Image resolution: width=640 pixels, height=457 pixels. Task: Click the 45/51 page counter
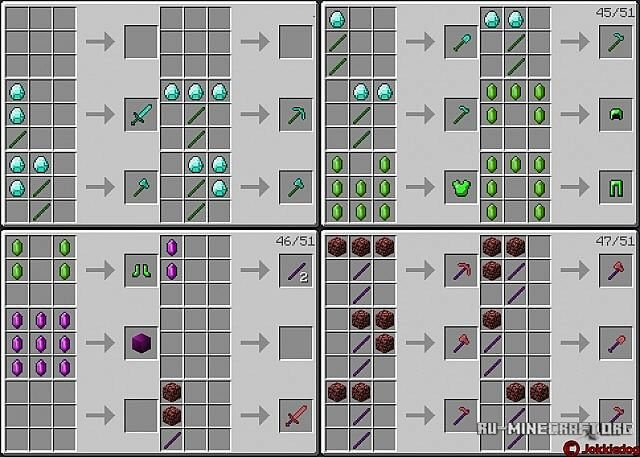[x=615, y=13]
